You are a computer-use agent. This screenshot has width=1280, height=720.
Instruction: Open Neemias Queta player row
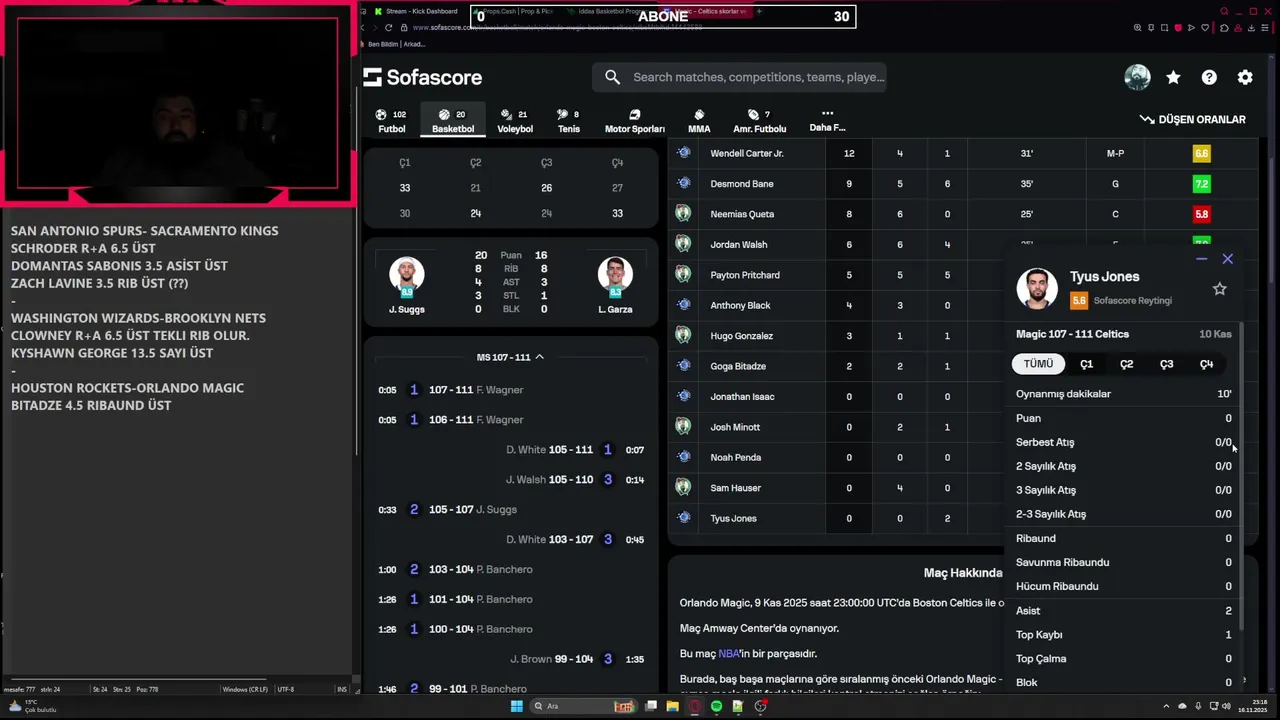click(x=963, y=214)
